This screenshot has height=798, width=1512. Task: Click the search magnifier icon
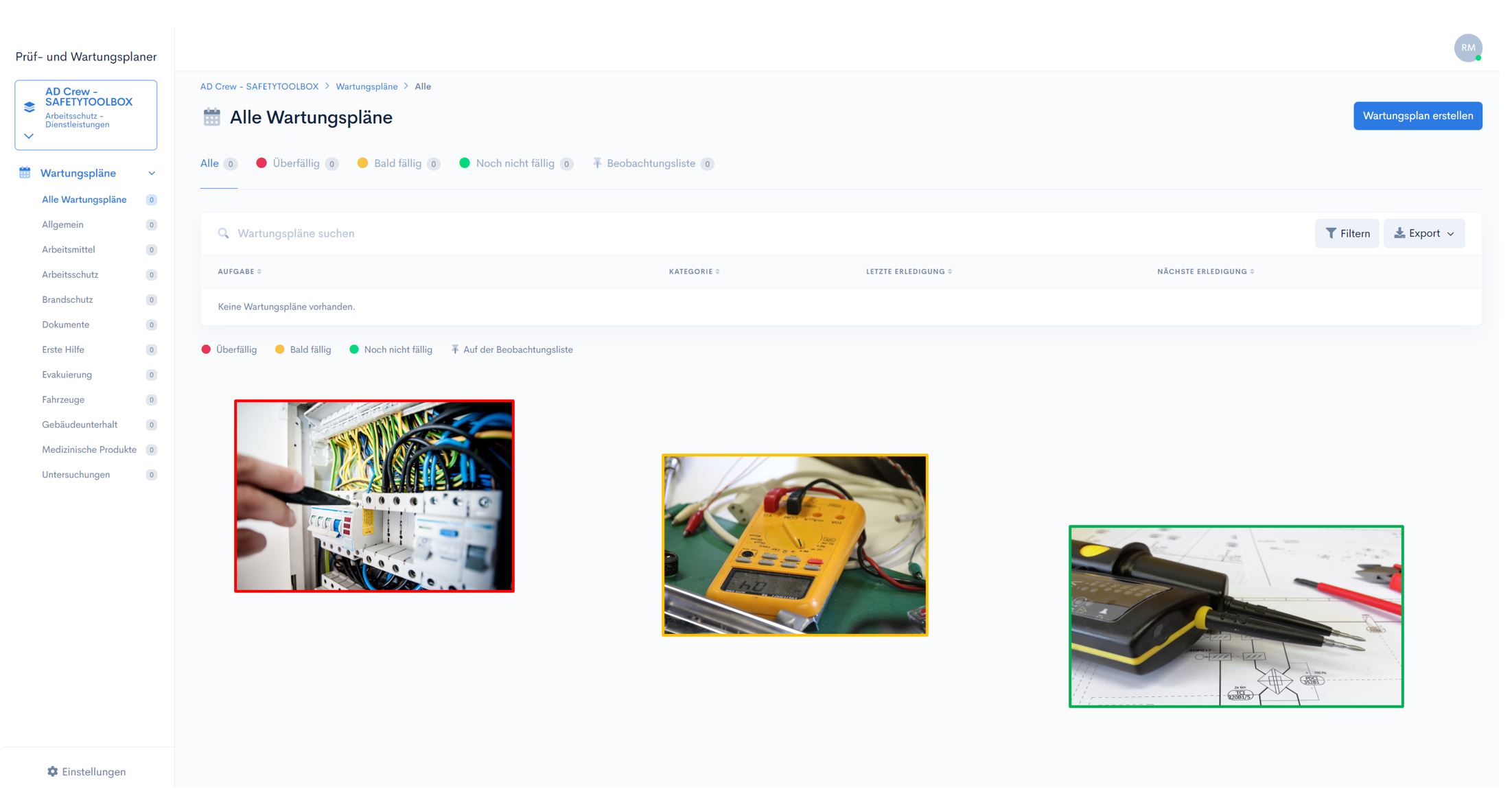[x=223, y=233]
